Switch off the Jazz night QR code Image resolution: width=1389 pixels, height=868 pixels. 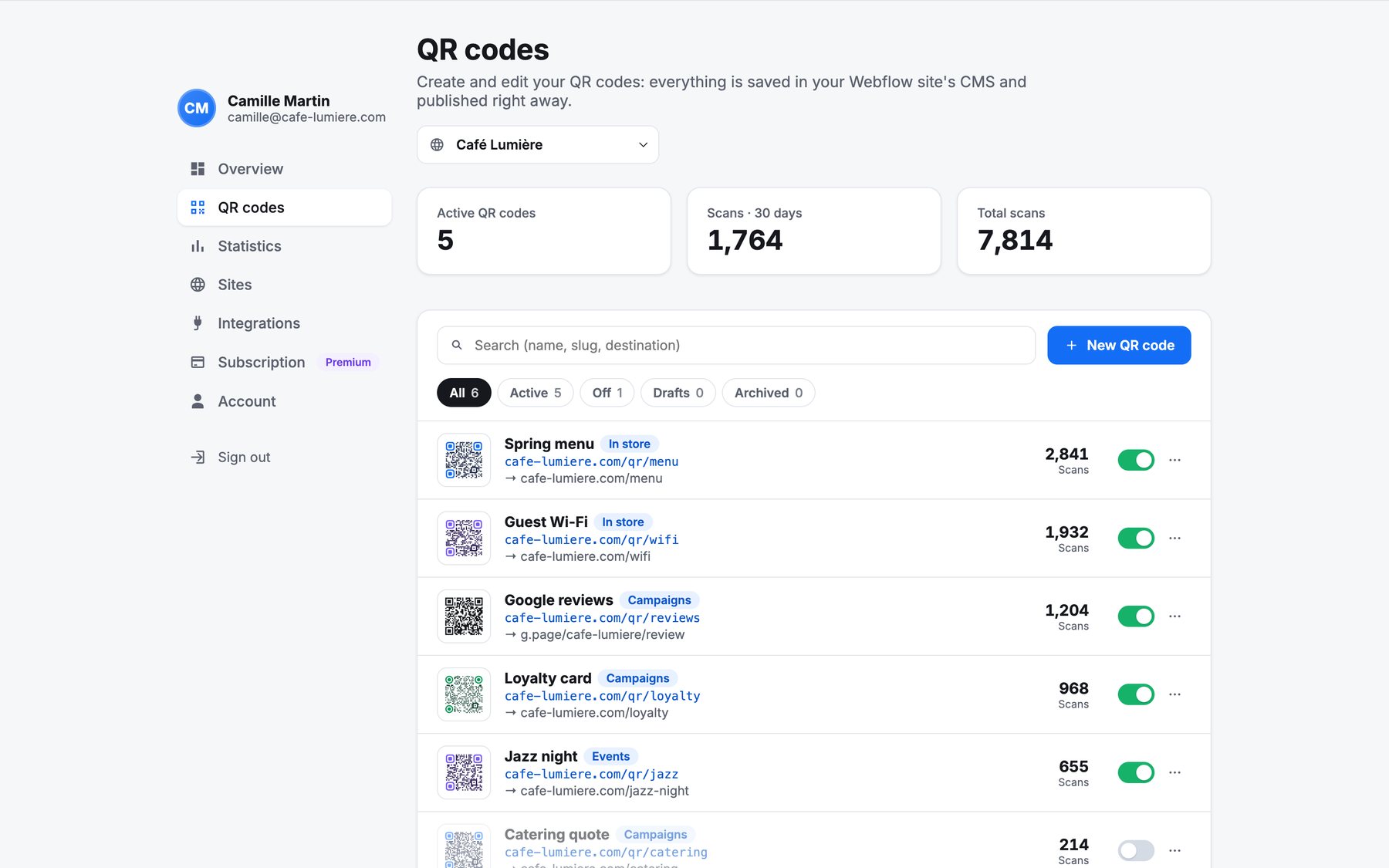tap(1136, 772)
